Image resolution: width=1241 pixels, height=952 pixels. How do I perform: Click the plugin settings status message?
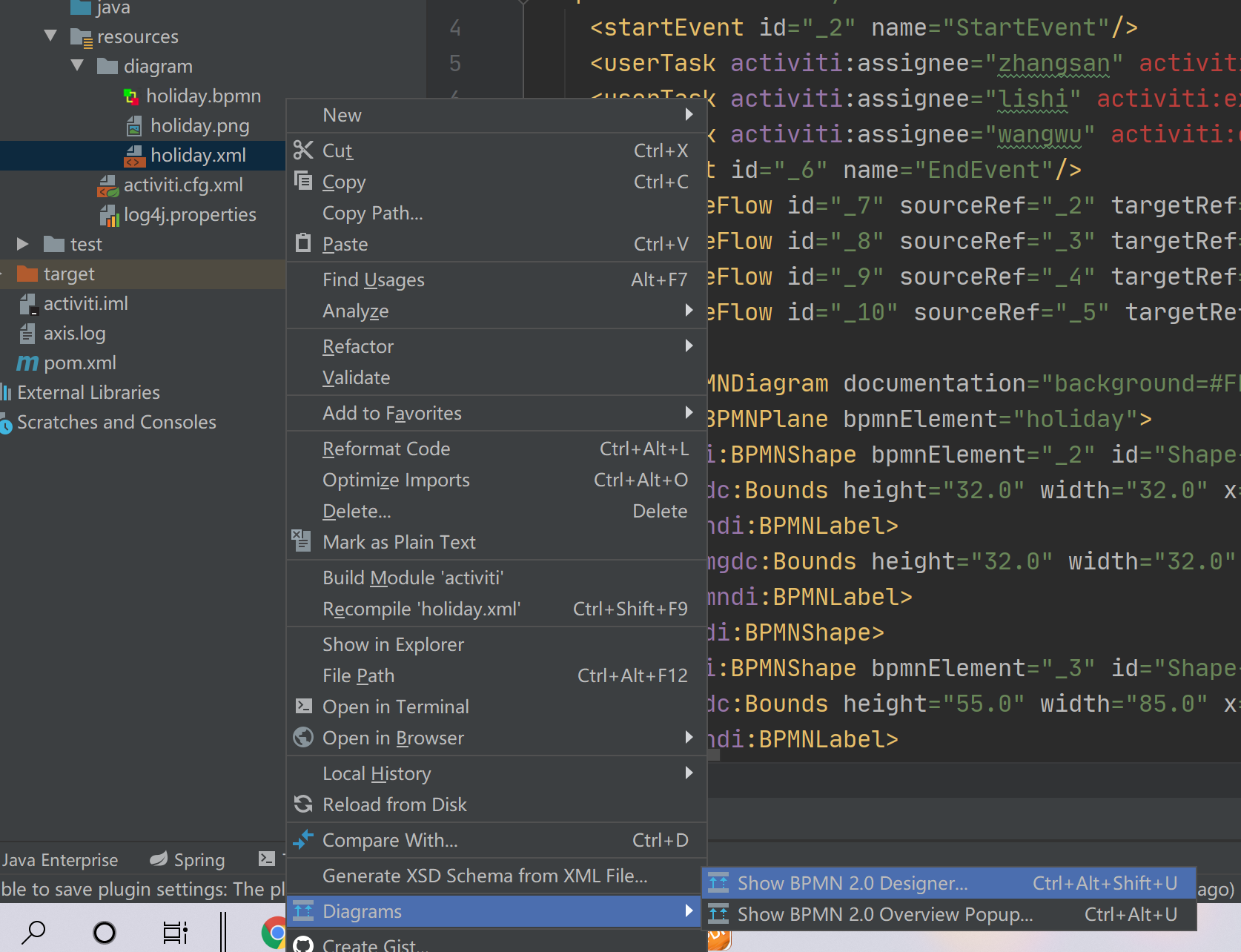[x=142, y=889]
